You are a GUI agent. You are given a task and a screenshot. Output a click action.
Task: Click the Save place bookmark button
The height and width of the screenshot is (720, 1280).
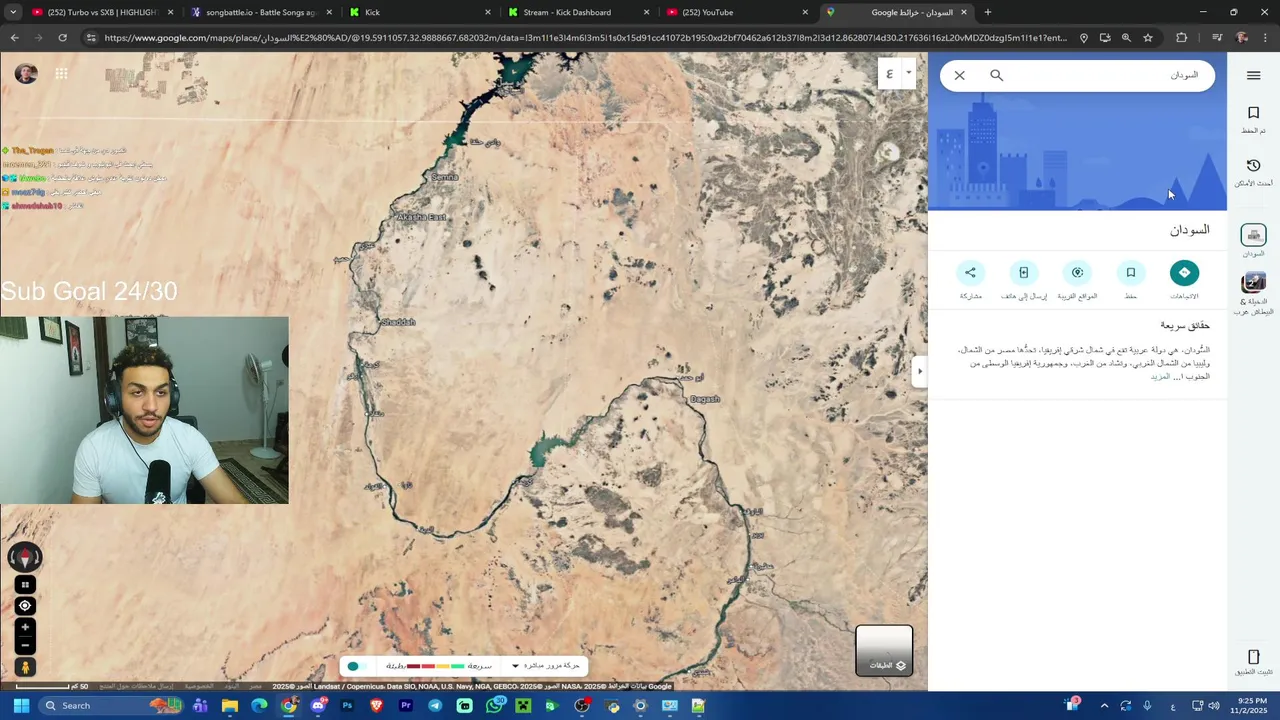(x=1131, y=272)
